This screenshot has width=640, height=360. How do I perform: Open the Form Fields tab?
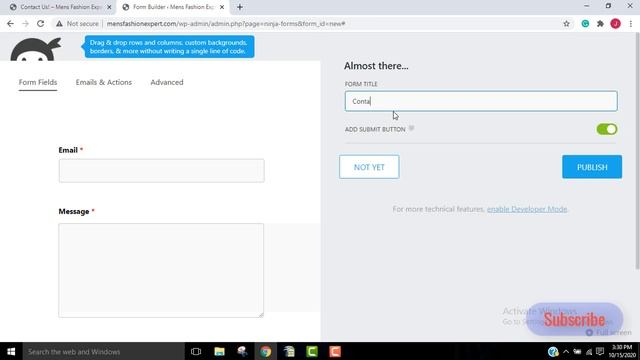[38, 82]
